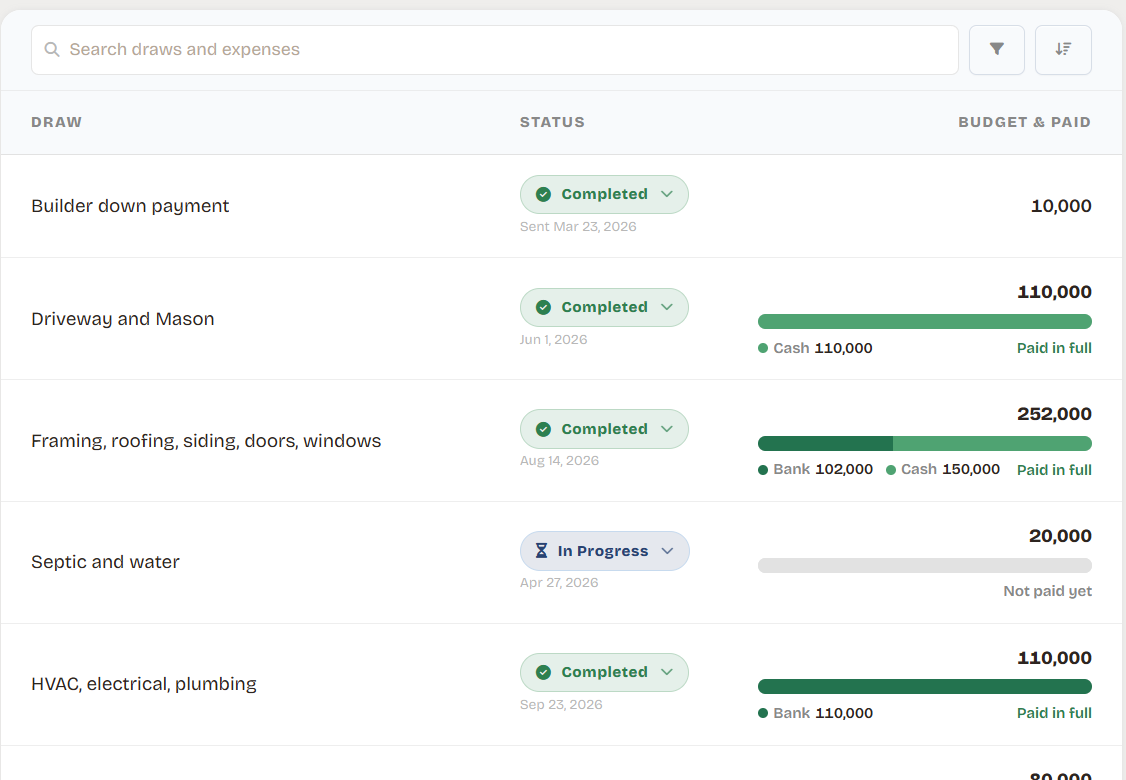This screenshot has width=1126, height=780.
Task: Click the Apr 27, 2026 date
Action: 559,583
